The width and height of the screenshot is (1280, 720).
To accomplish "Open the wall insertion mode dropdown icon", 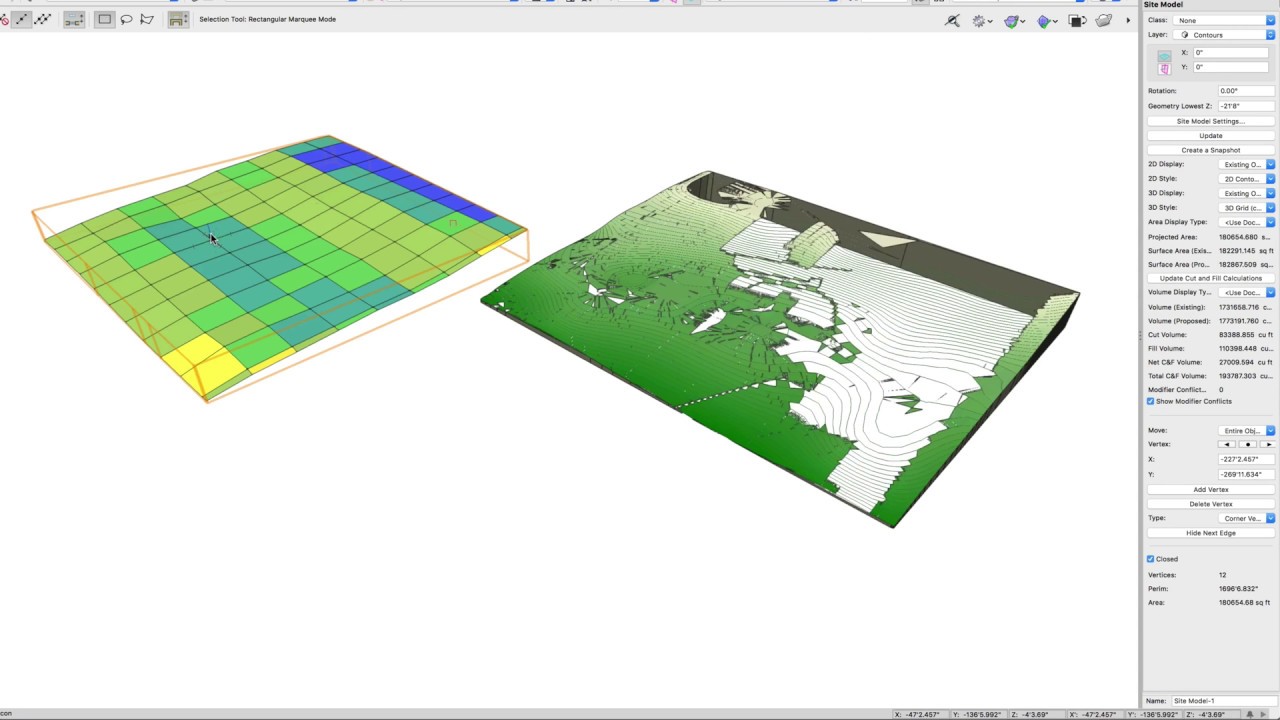I will [x=177, y=19].
